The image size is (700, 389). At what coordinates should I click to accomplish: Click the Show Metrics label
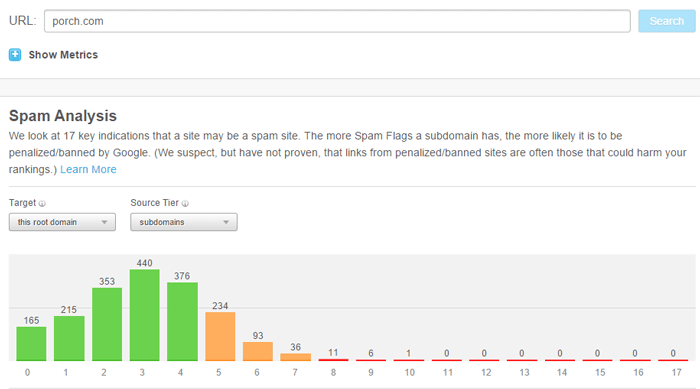pyautogui.click(x=63, y=55)
